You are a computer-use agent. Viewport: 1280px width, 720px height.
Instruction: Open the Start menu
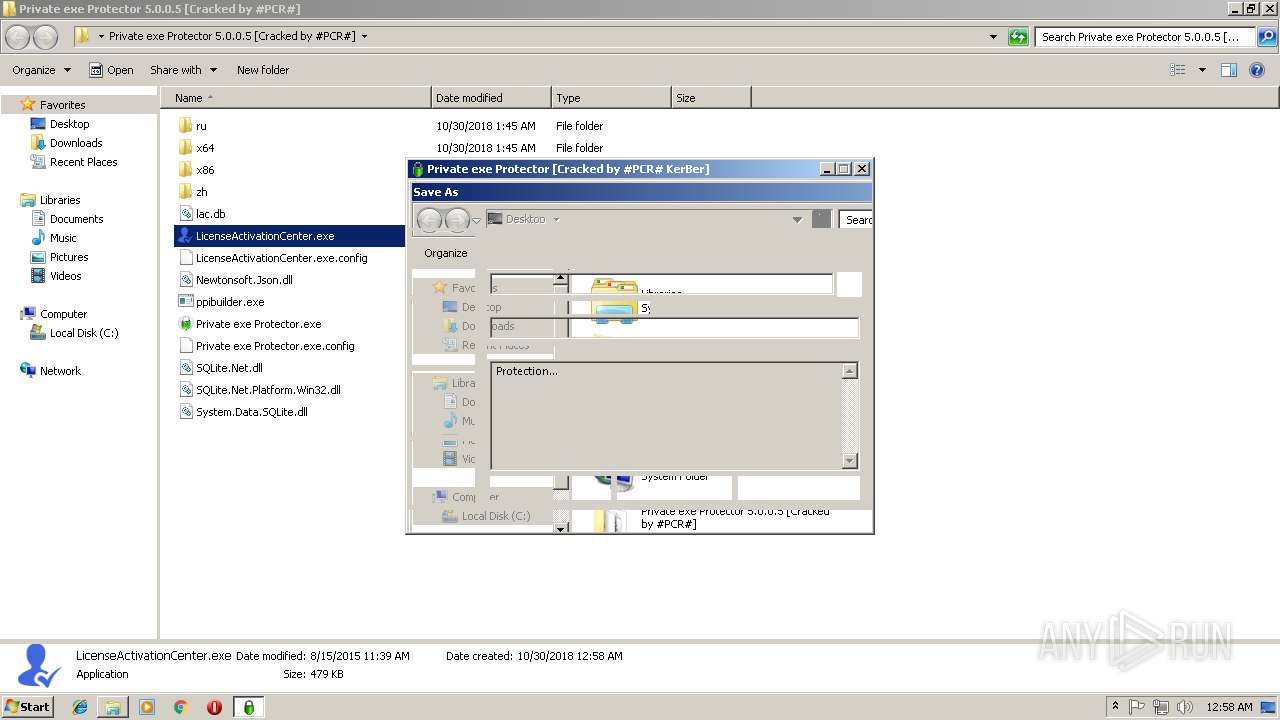(x=27, y=707)
